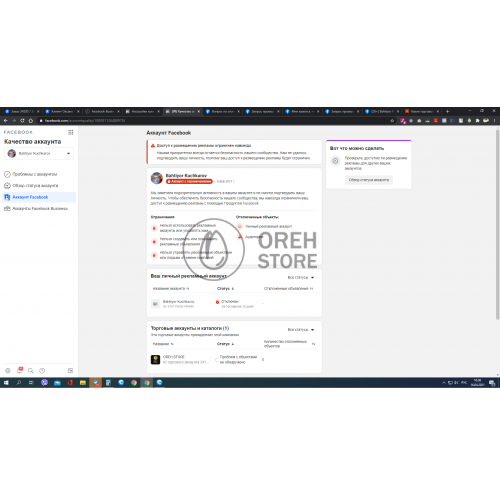Click the search magnifier in sidebar footer
Screen dimensions: 500x500
point(31,370)
